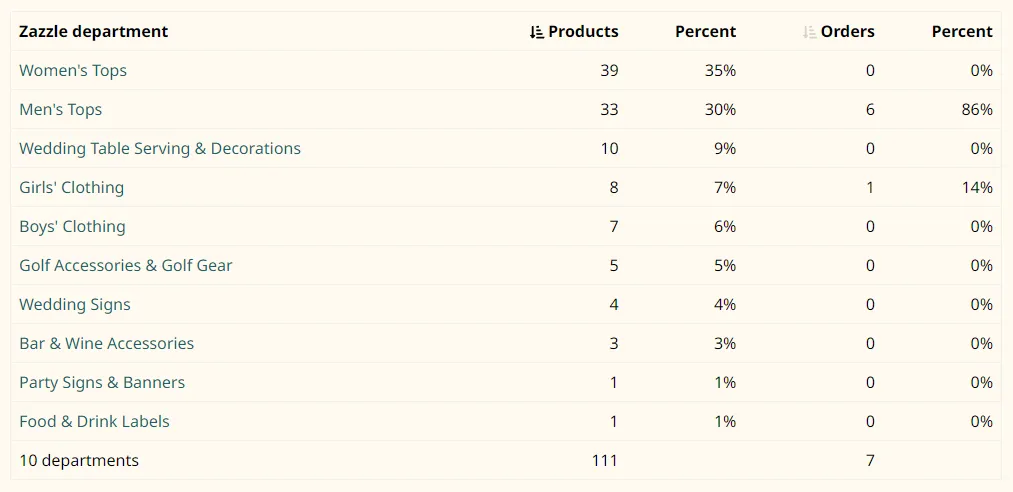This screenshot has height=492, width=1013.
Task: Open Party Signs & Banners link
Action: [x=102, y=383]
